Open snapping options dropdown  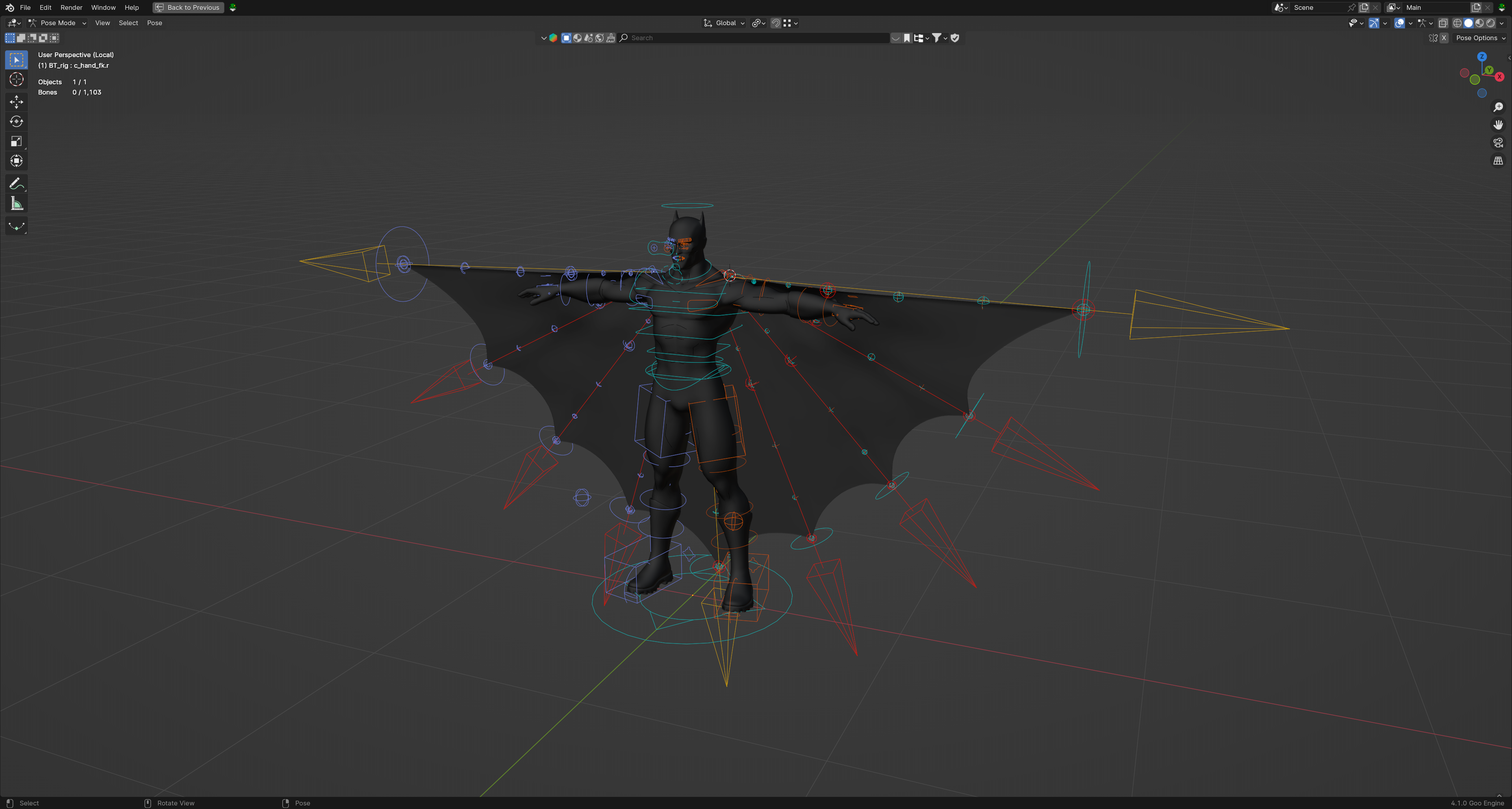click(x=790, y=23)
